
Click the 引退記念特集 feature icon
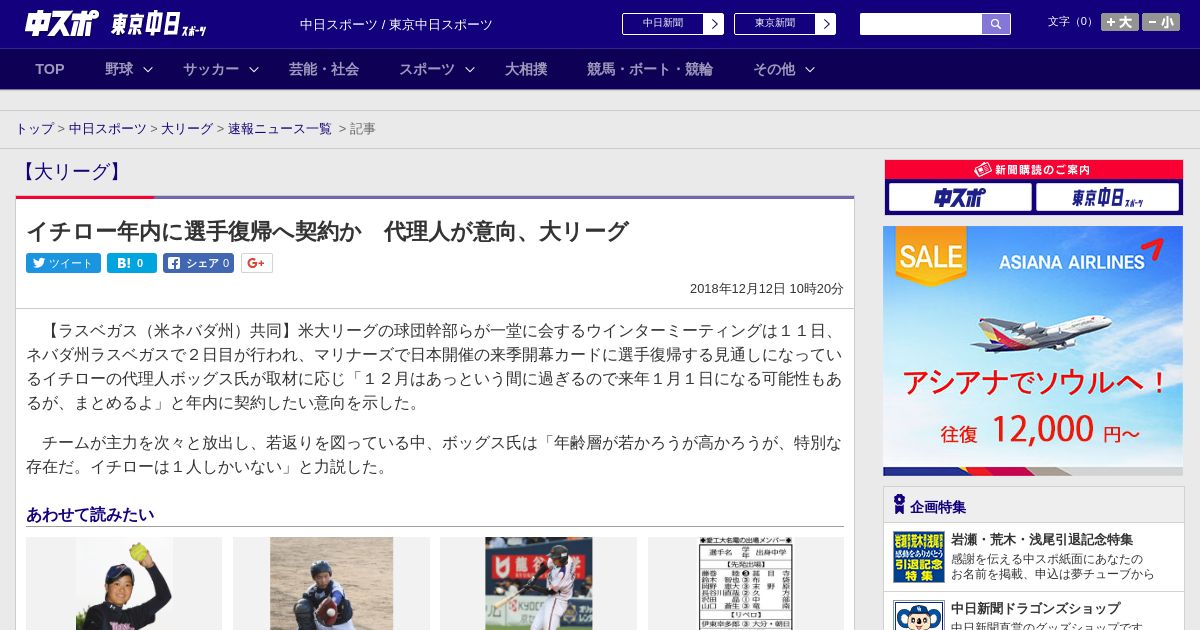pos(919,557)
